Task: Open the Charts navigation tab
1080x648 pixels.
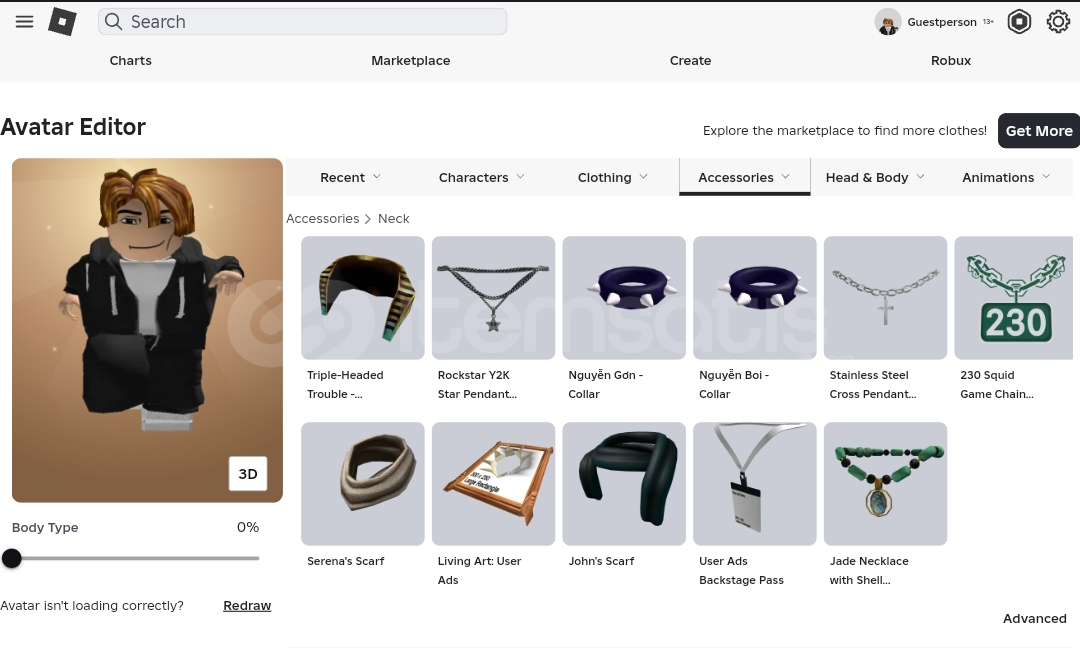Action: 130,61
